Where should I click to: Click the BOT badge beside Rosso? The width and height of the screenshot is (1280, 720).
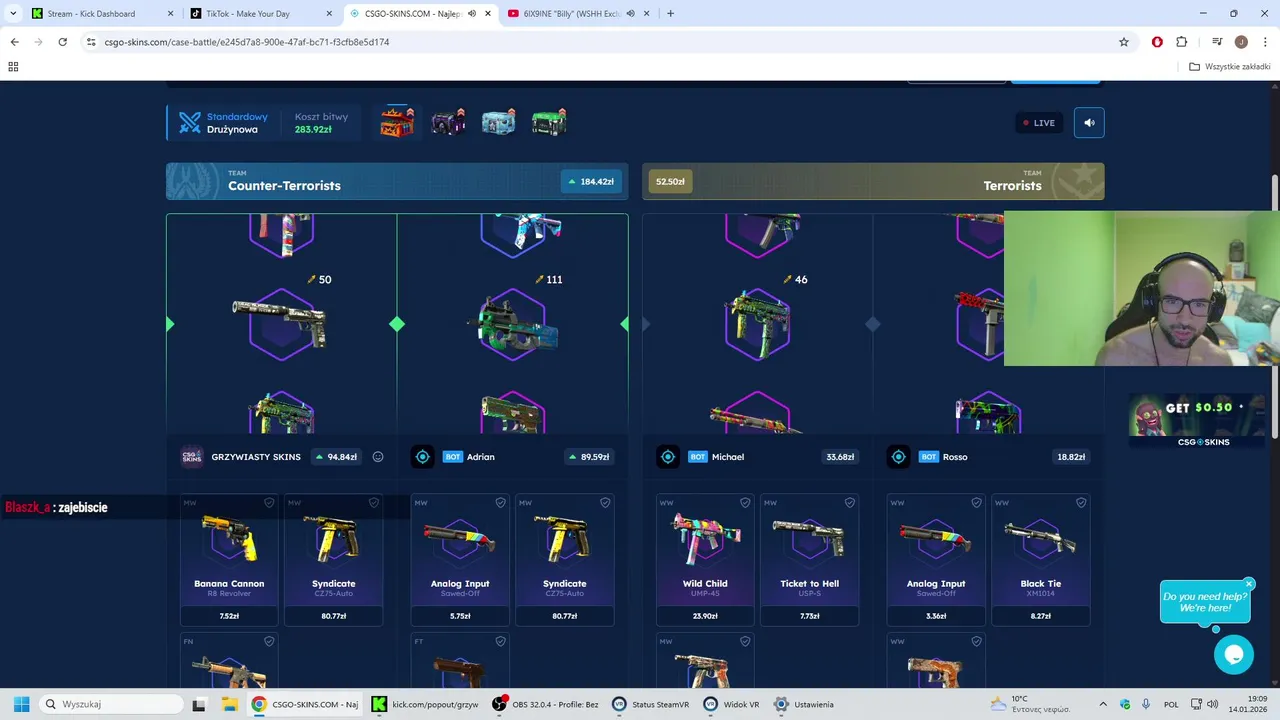[x=928, y=457]
